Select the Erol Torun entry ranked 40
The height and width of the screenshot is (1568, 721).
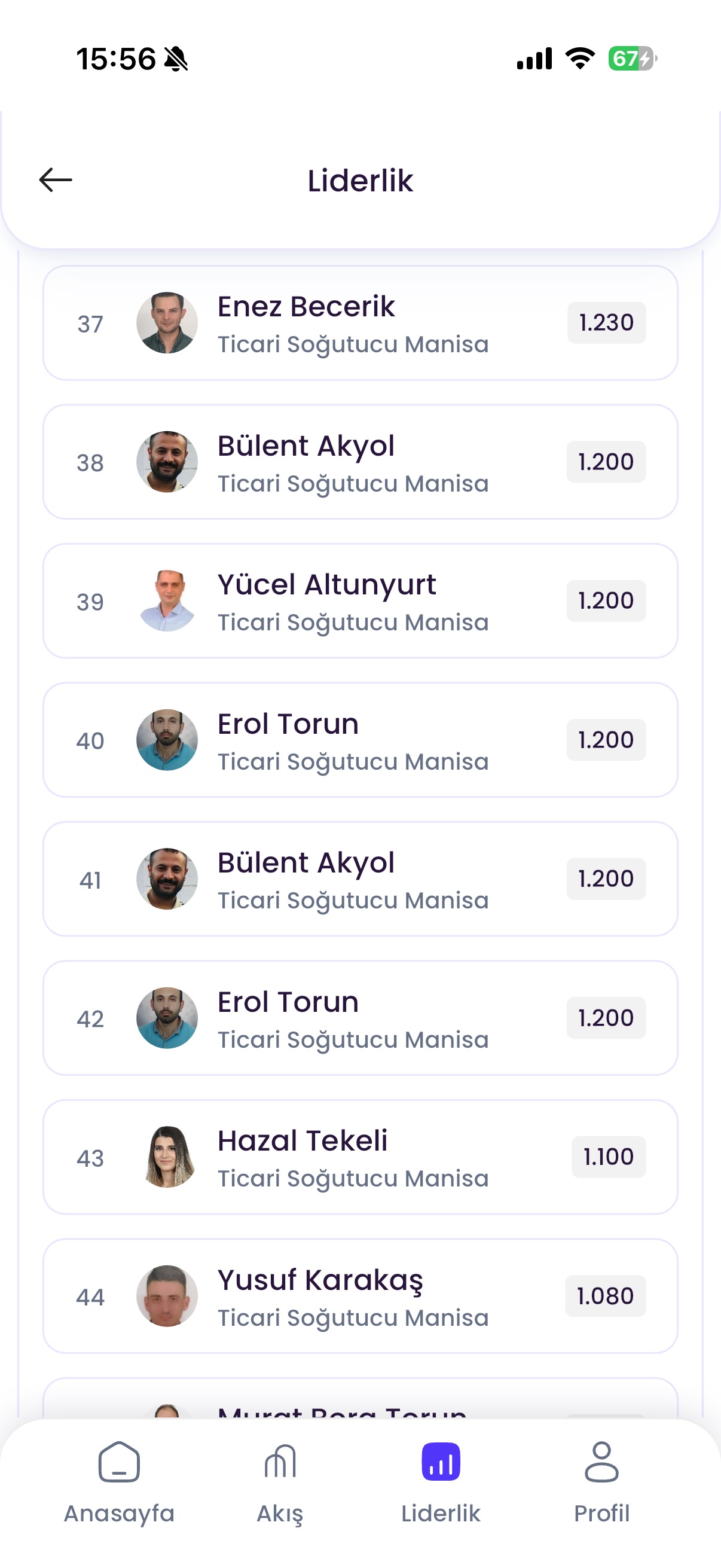[360, 740]
